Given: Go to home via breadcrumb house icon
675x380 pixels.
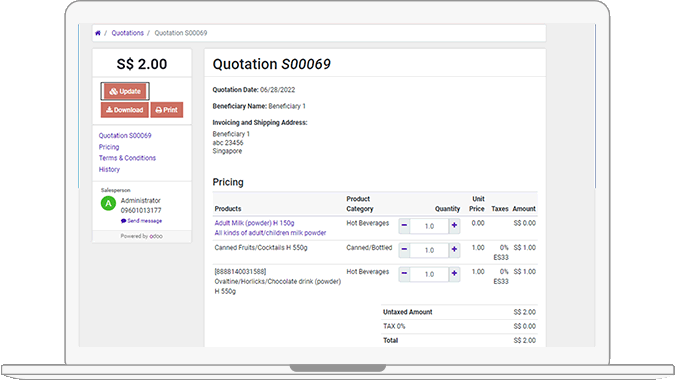Looking at the screenshot, I should (x=98, y=33).
